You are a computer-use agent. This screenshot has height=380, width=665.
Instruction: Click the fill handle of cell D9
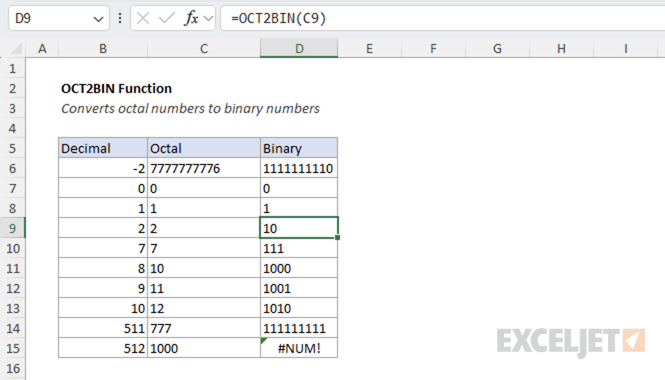(338, 238)
